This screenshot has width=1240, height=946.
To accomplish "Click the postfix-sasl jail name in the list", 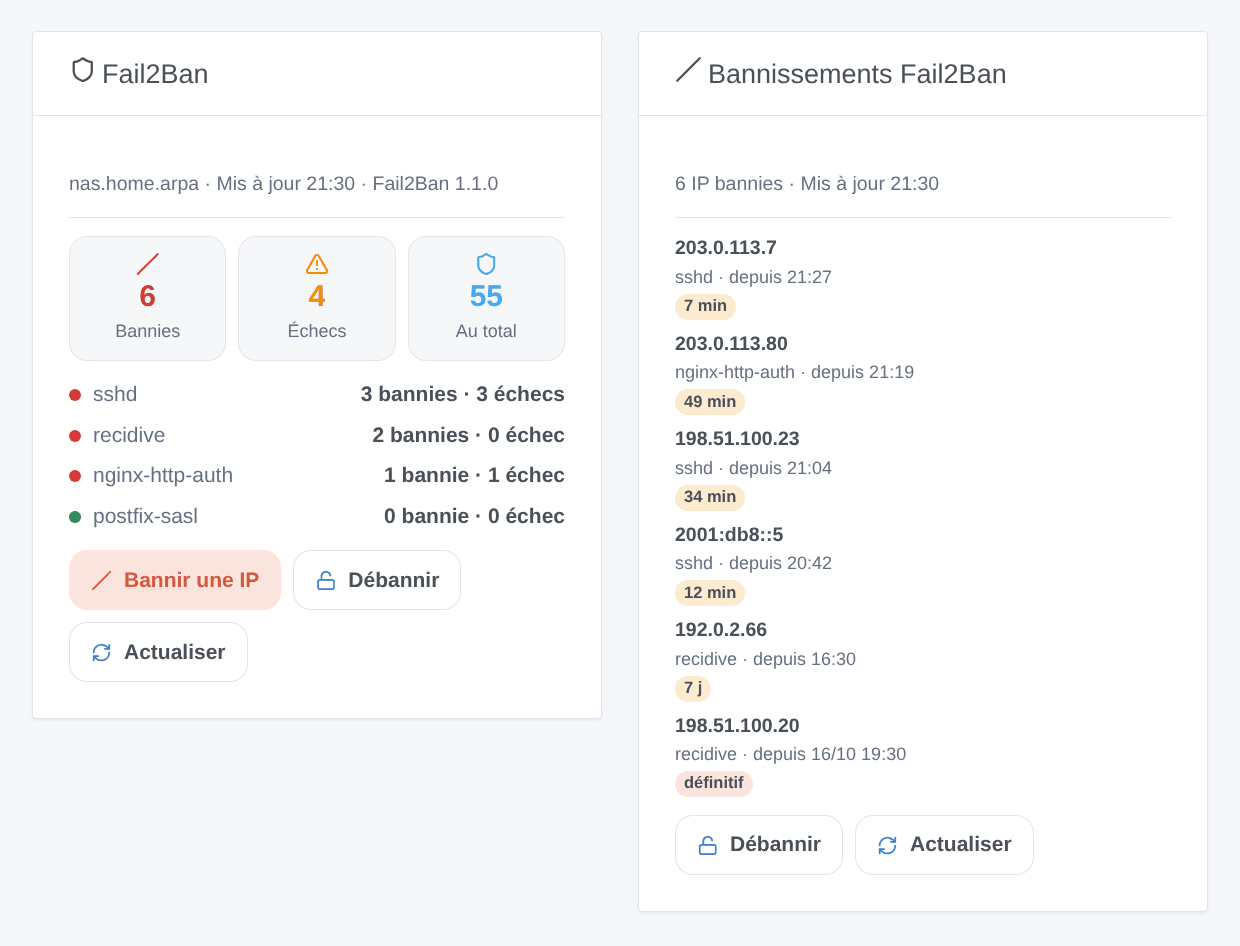I will [145, 516].
